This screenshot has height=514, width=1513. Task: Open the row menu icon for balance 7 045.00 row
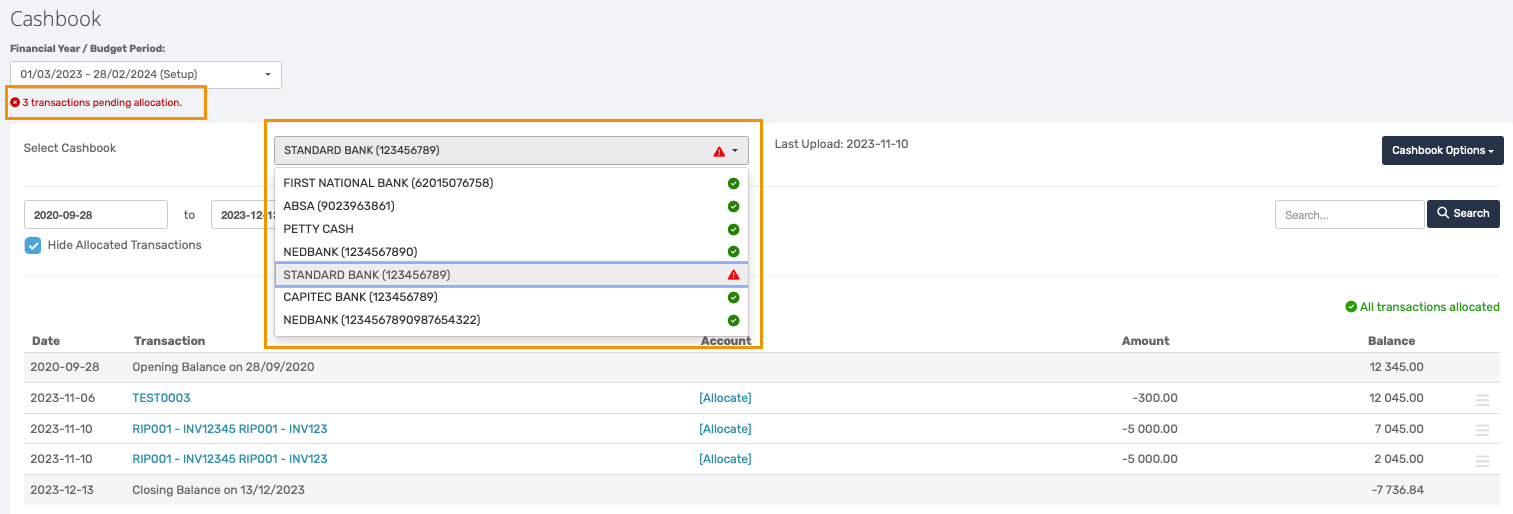point(1482,431)
